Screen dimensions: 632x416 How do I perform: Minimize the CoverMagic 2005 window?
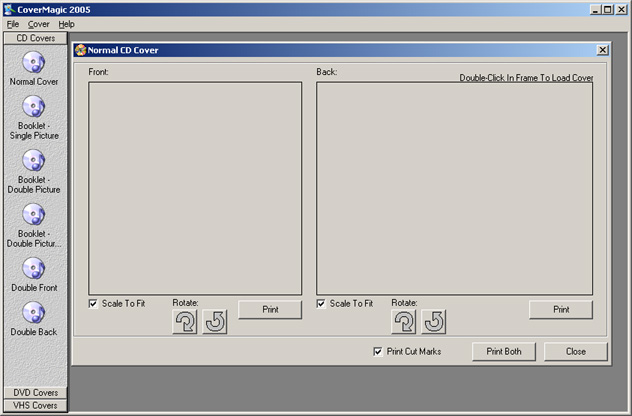(596, 9)
